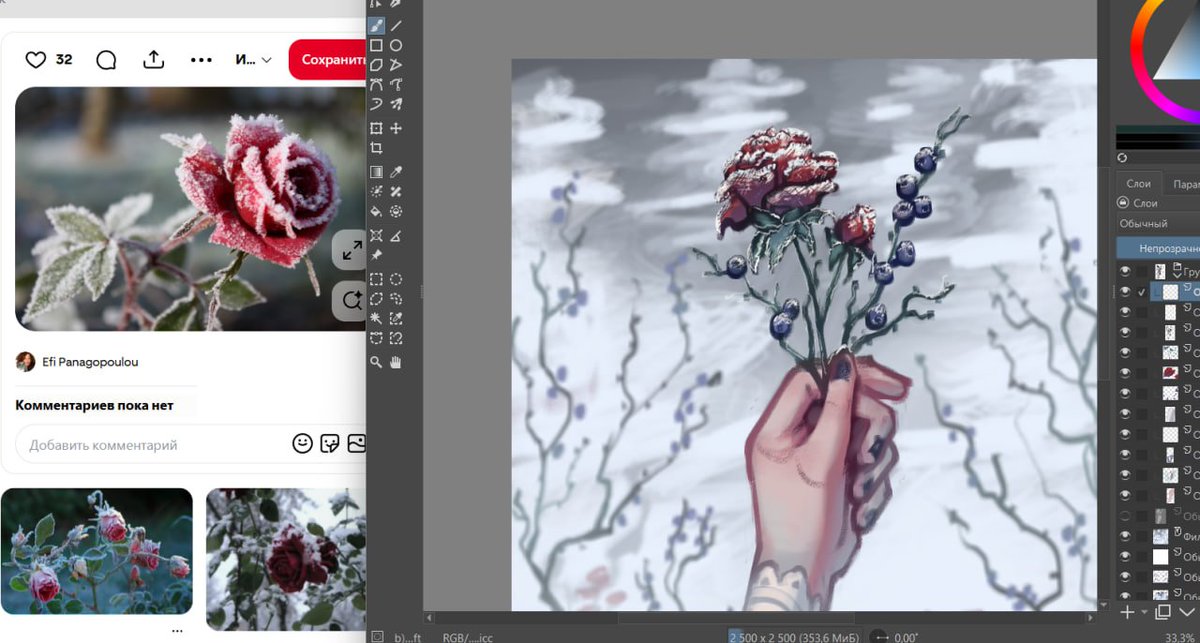Select the Measure tool

pyautogui.click(x=396, y=236)
